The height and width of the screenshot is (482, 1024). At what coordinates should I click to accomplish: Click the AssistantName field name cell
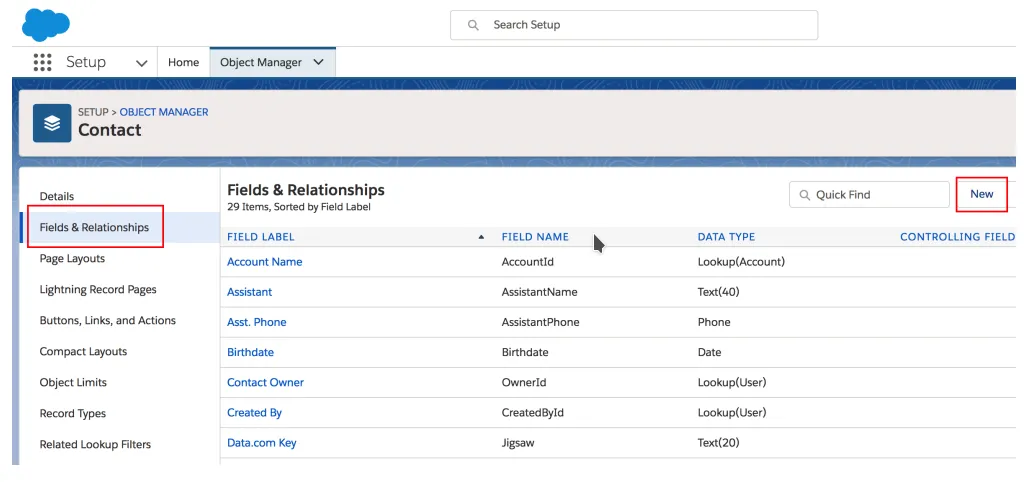[539, 292]
